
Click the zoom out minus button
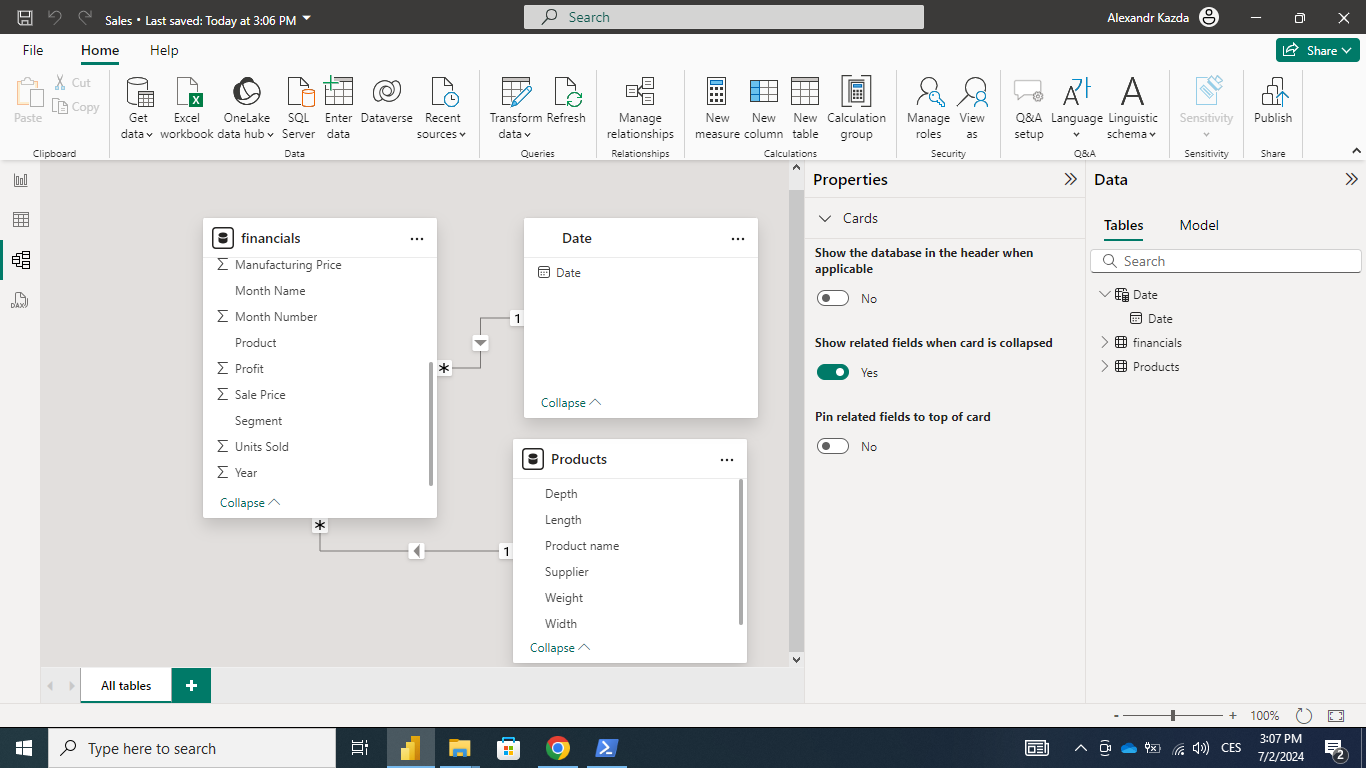1116,715
